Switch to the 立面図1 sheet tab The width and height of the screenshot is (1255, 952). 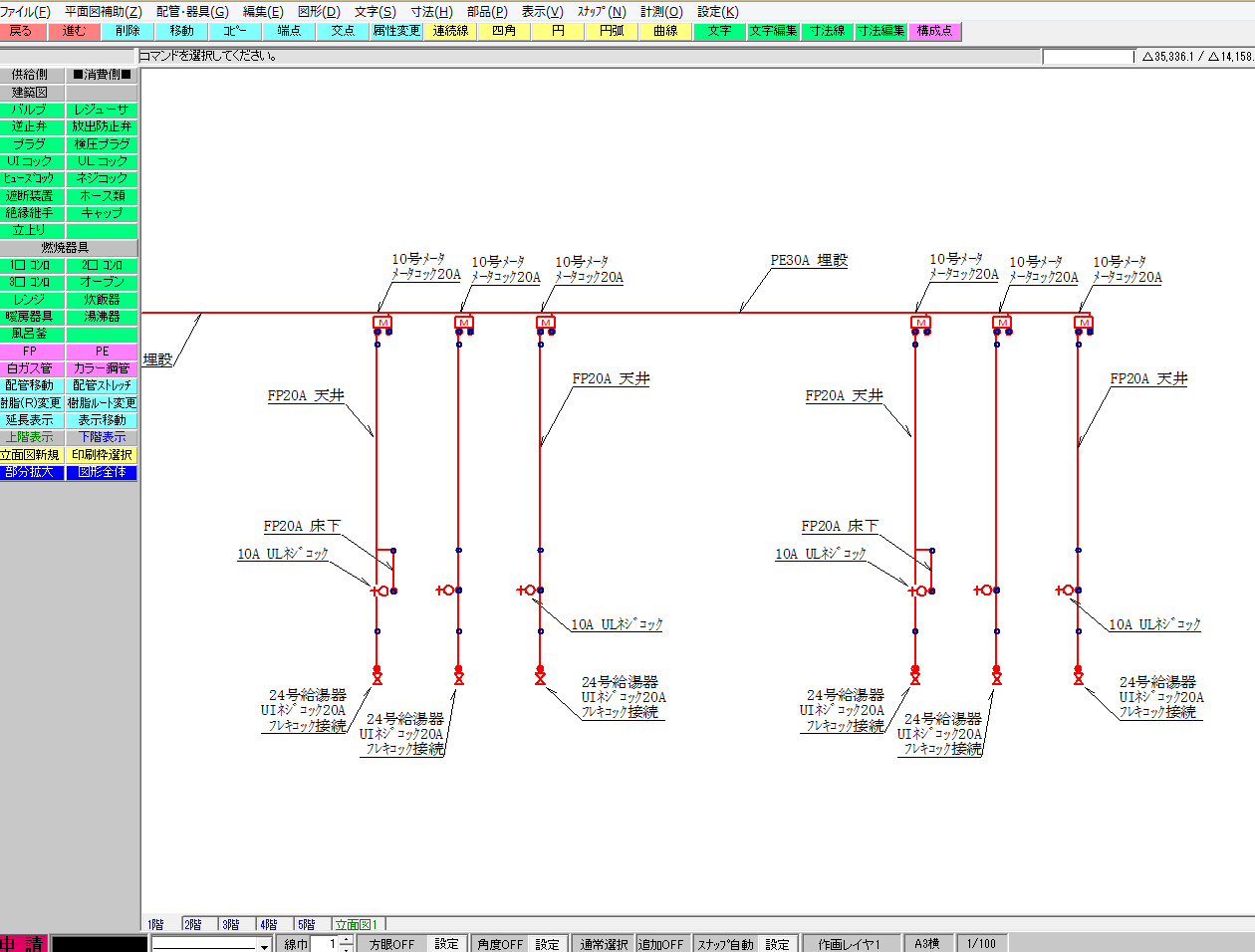pos(357,924)
